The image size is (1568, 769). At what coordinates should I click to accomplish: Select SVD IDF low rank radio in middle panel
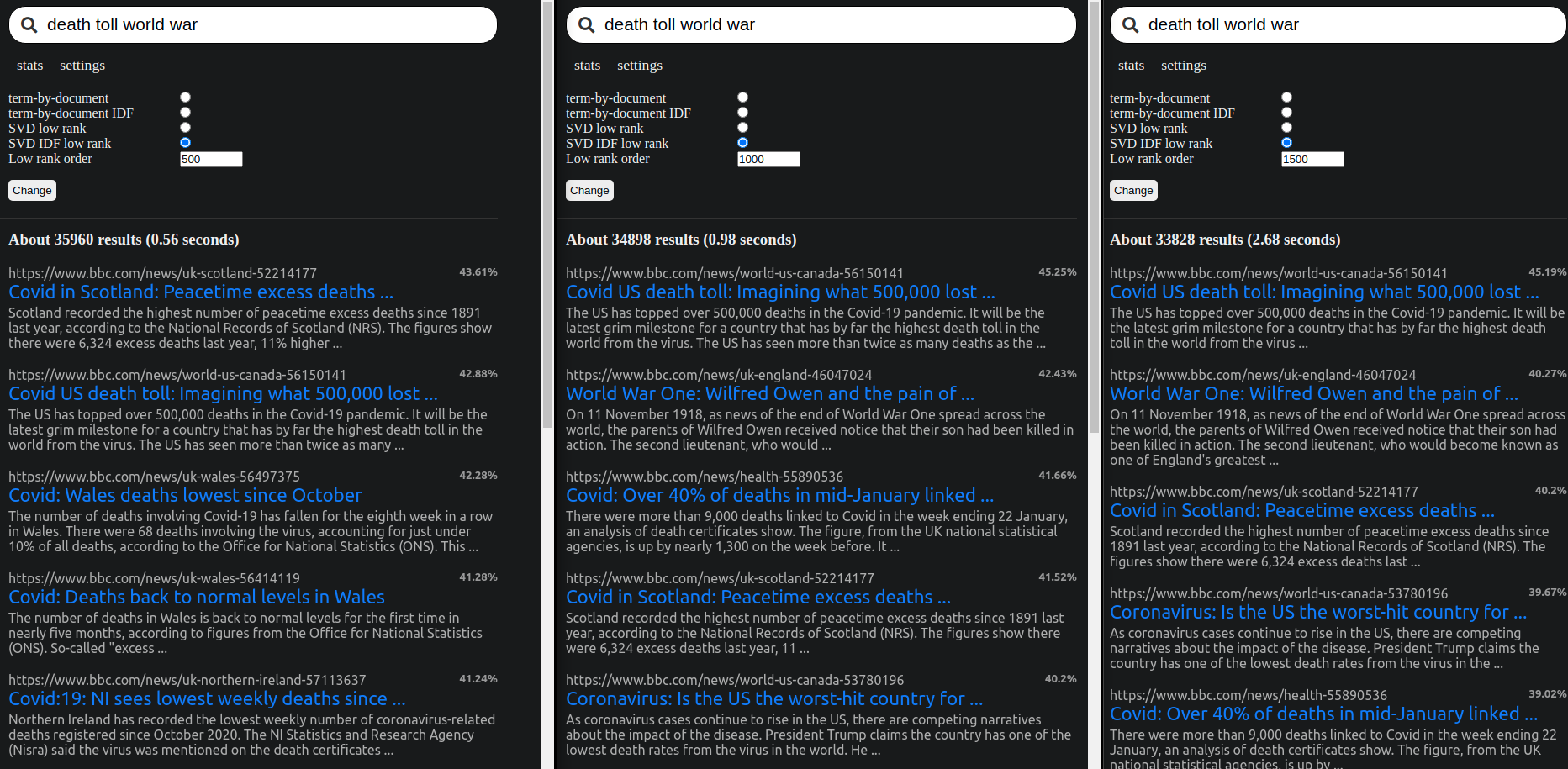[742, 143]
